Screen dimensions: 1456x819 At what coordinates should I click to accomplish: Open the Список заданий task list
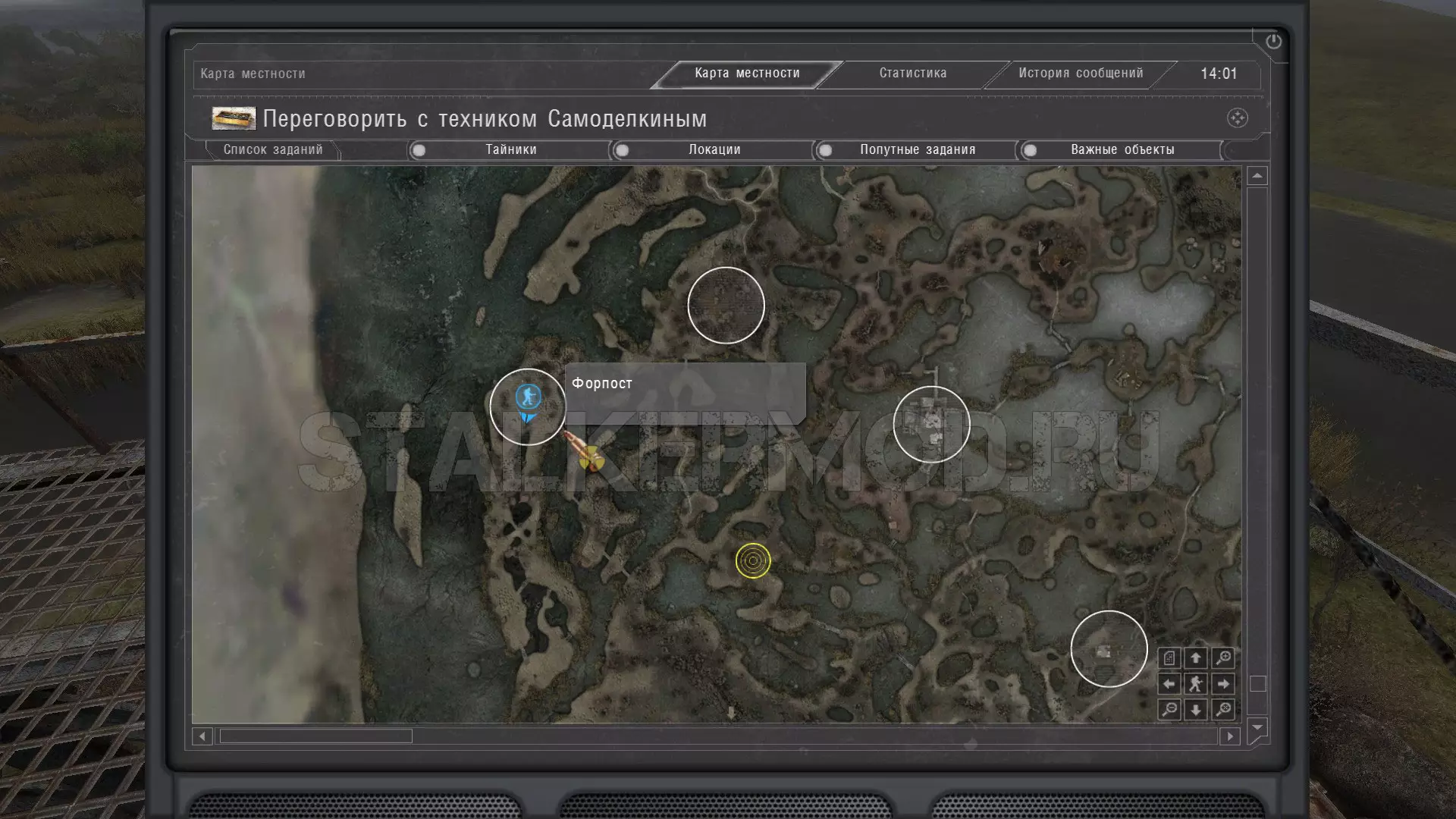(x=273, y=150)
